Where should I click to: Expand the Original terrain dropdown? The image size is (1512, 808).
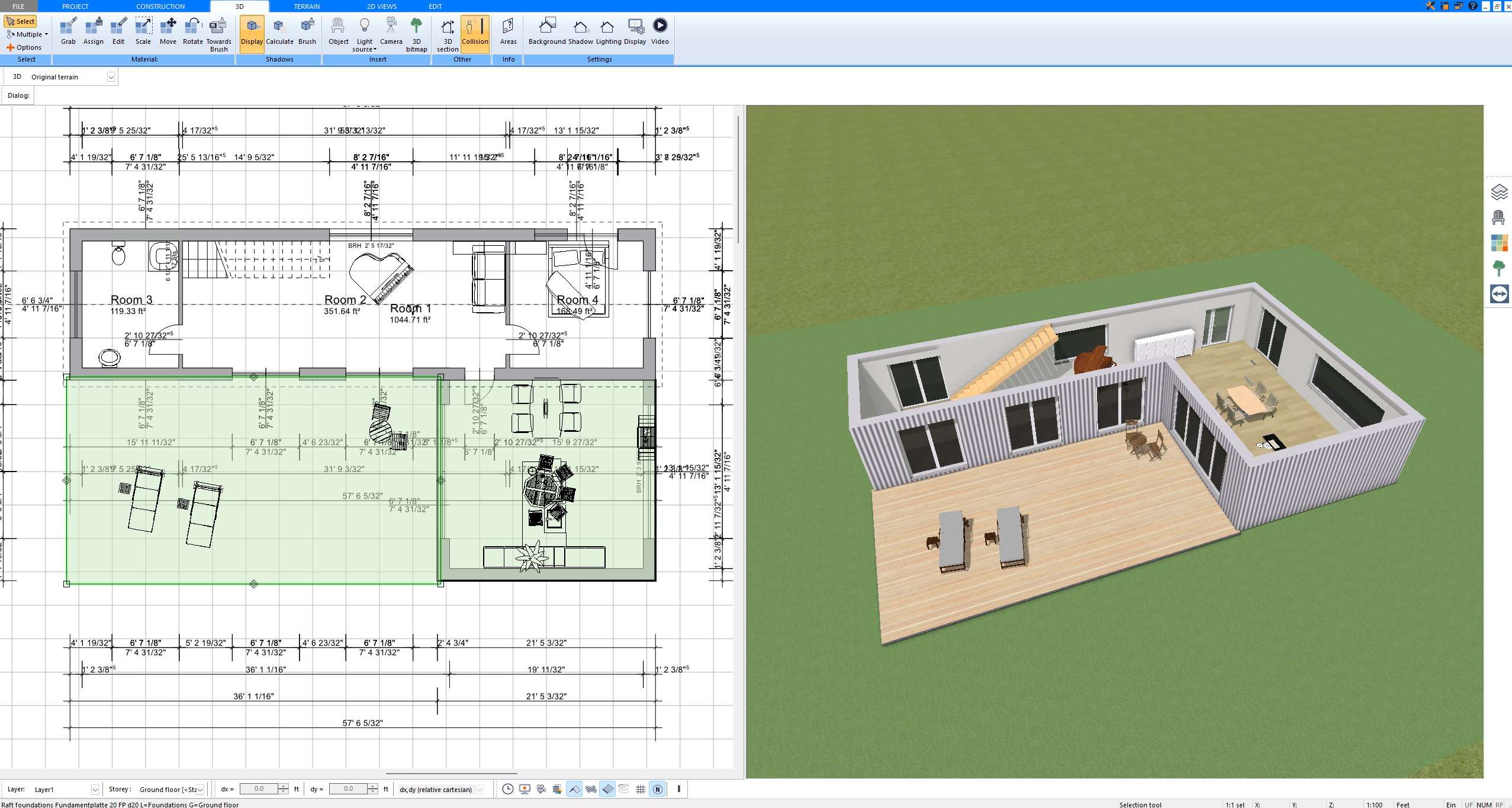pyautogui.click(x=111, y=77)
